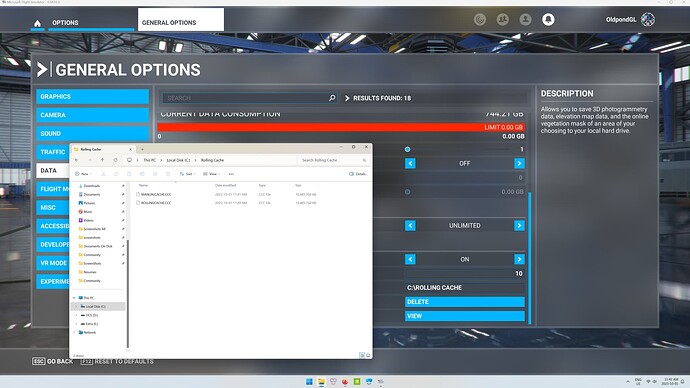Click the Explorer forward arrow
Viewport: 690px width, 388px height.
[x=89, y=160]
